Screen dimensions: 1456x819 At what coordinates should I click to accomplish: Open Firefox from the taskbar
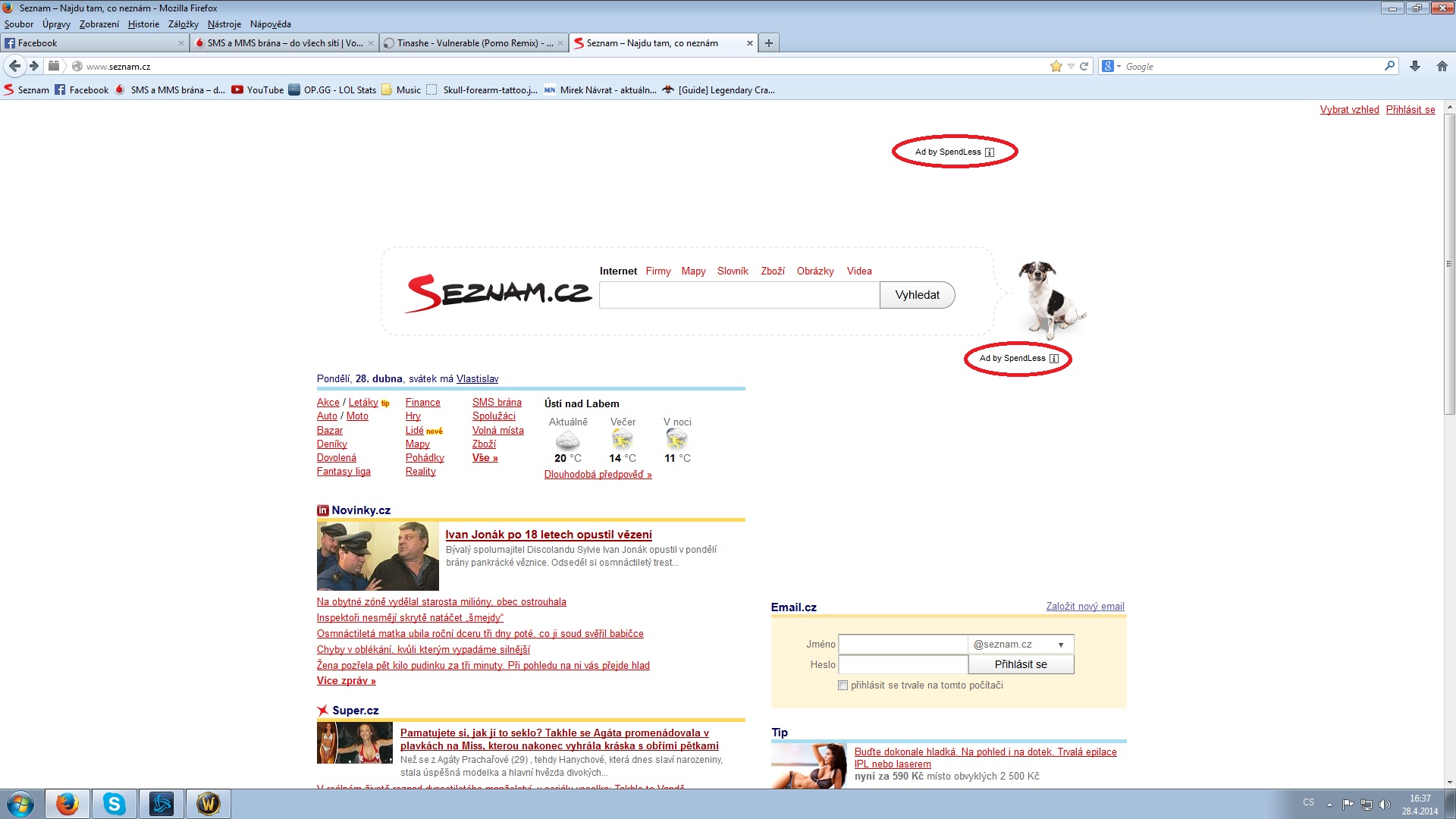click(67, 804)
